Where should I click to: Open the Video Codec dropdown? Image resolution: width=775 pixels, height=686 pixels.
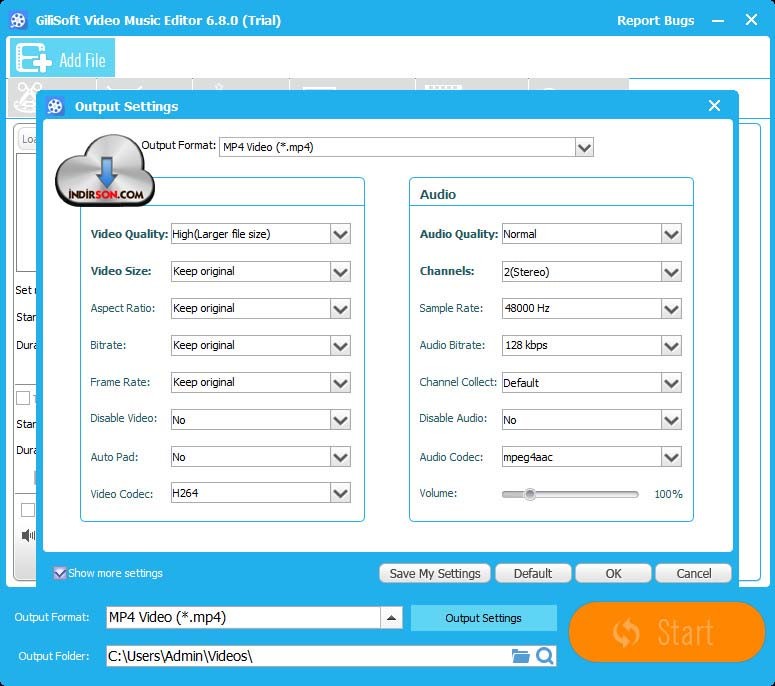[341, 493]
